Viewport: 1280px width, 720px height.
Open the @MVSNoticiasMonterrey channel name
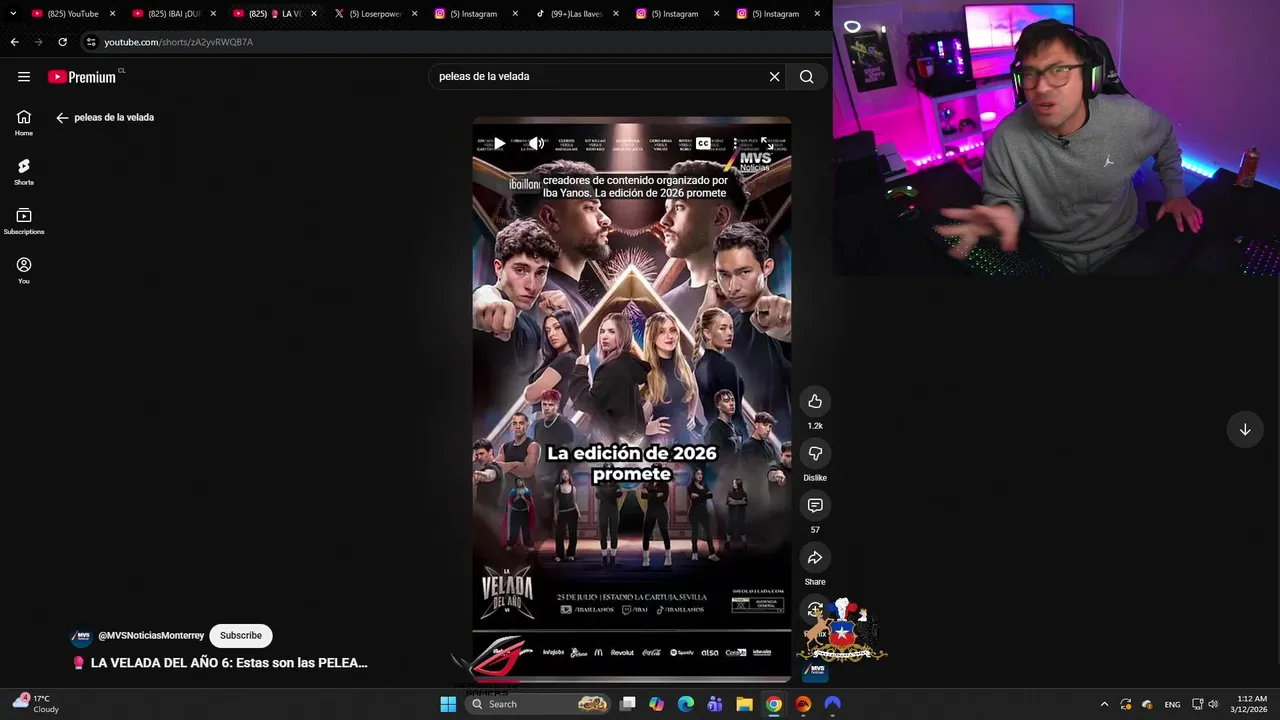151,635
